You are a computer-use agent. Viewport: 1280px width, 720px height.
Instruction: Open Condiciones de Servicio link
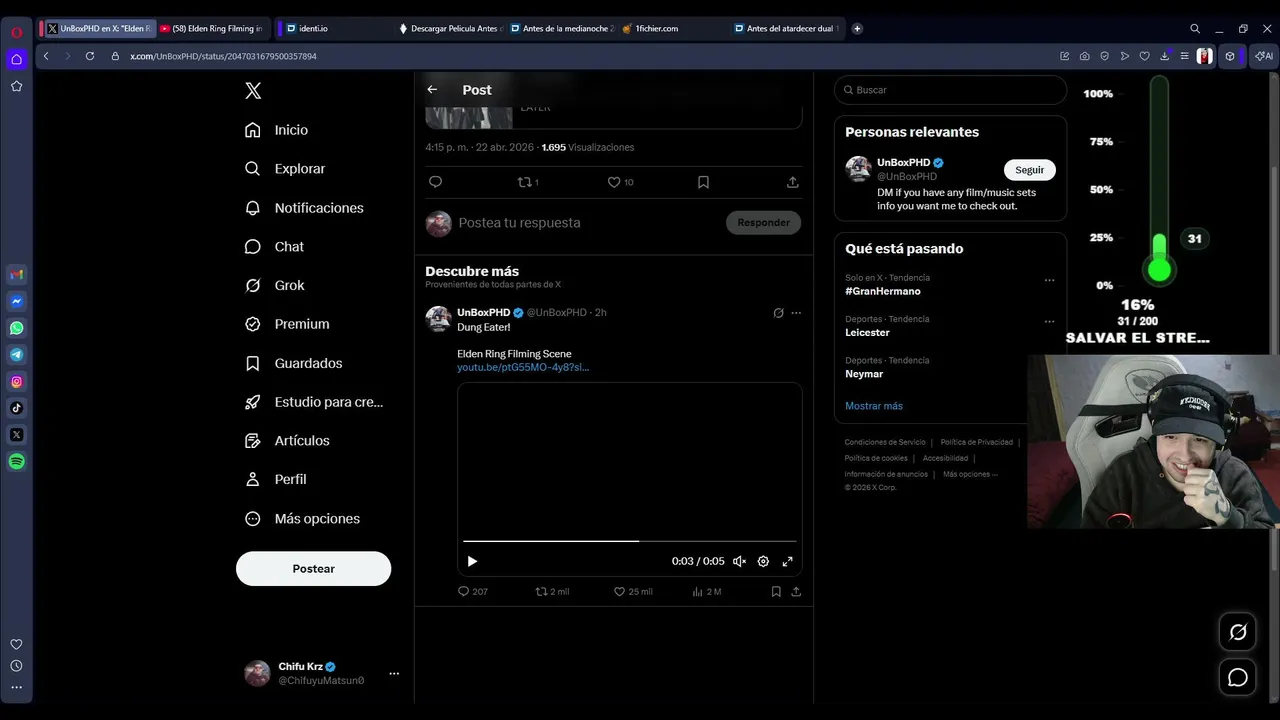coord(885,442)
